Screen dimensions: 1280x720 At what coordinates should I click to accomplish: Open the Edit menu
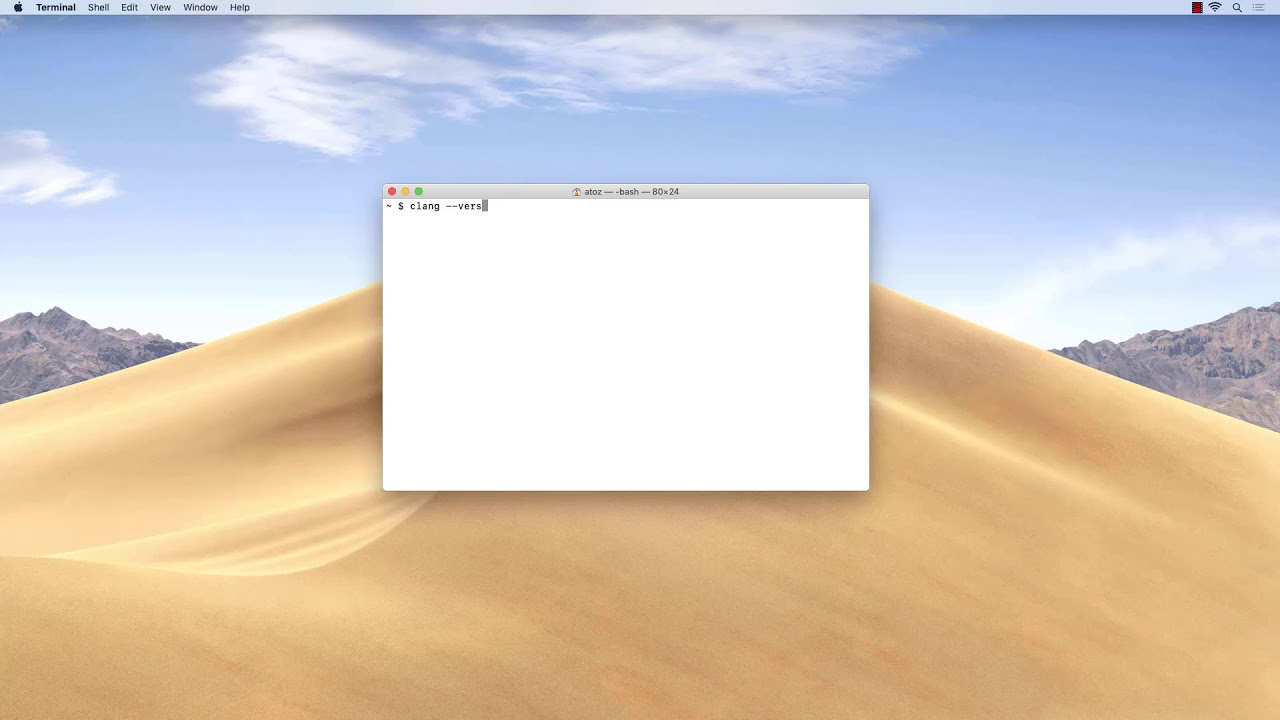[x=130, y=7]
